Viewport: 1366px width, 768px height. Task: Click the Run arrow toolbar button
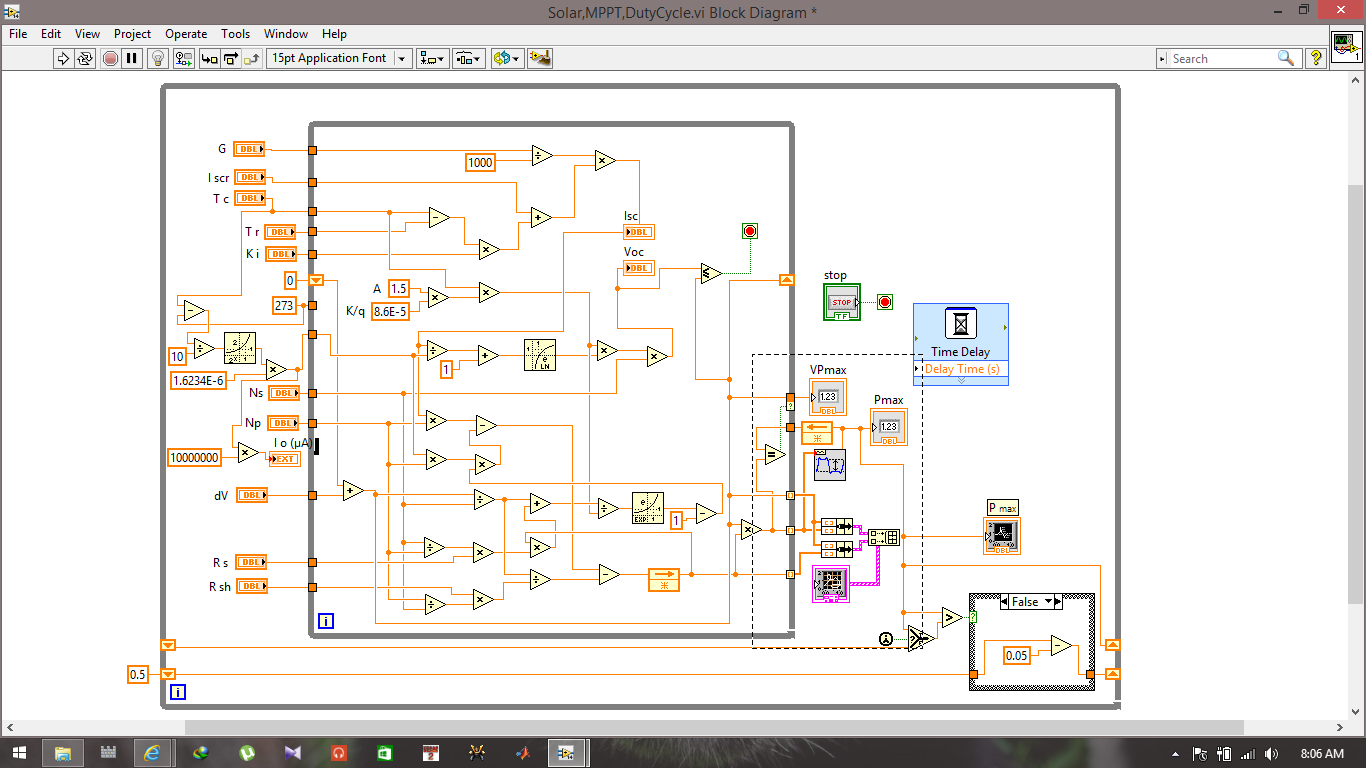coord(64,58)
